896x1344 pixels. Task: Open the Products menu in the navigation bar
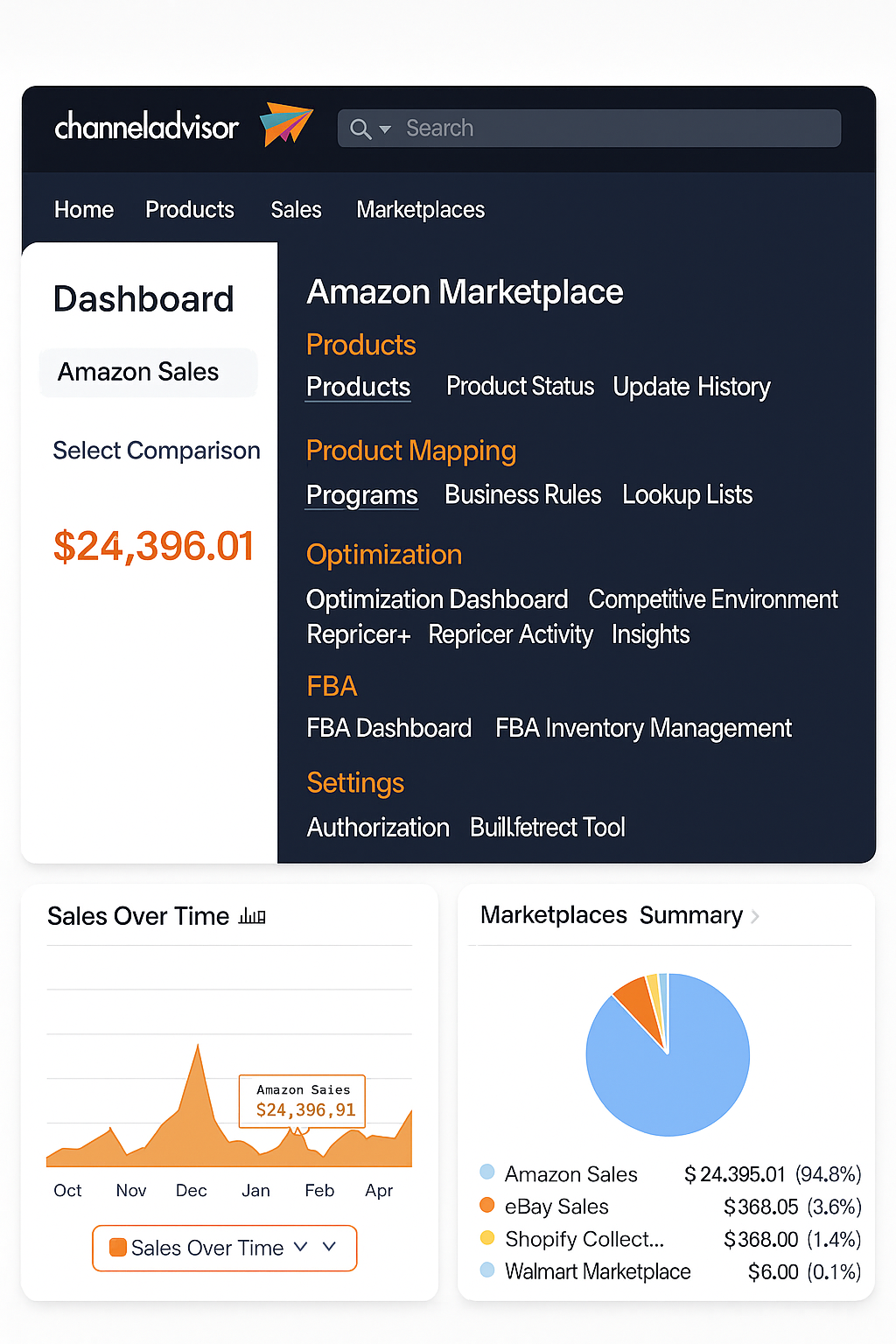point(190,210)
